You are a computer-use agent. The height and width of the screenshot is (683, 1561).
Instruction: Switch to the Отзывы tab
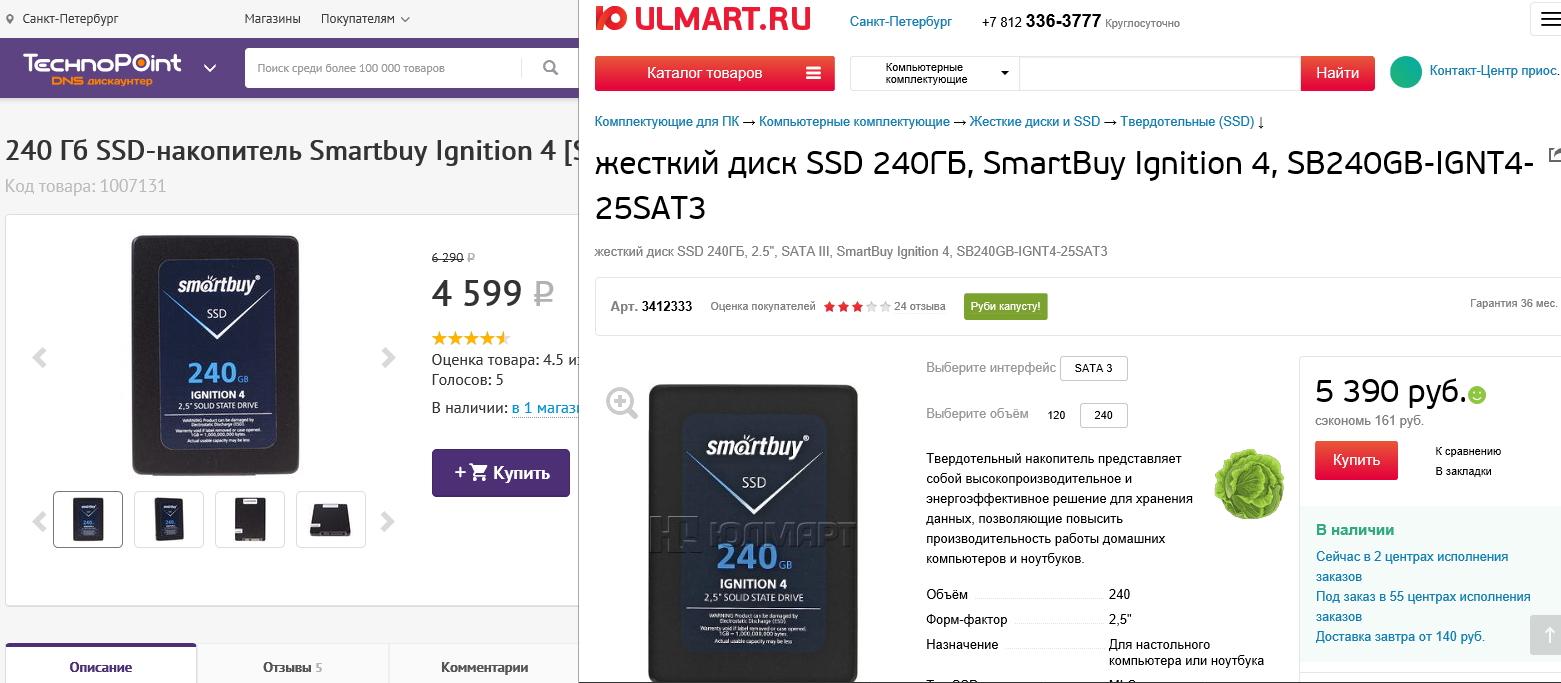pos(292,667)
